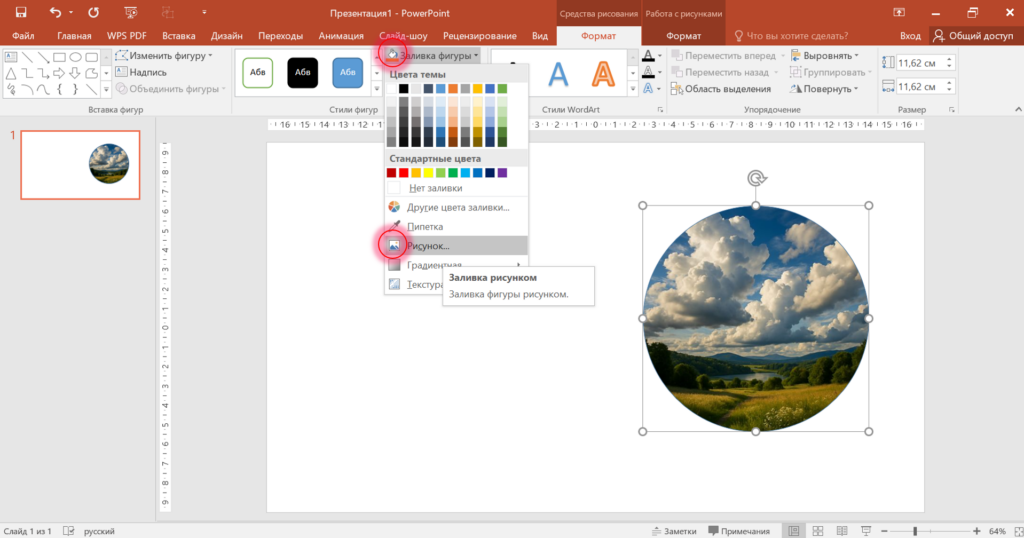Apply blue WordArt letter A style
The width and height of the screenshot is (1024, 538).
[x=558, y=74]
